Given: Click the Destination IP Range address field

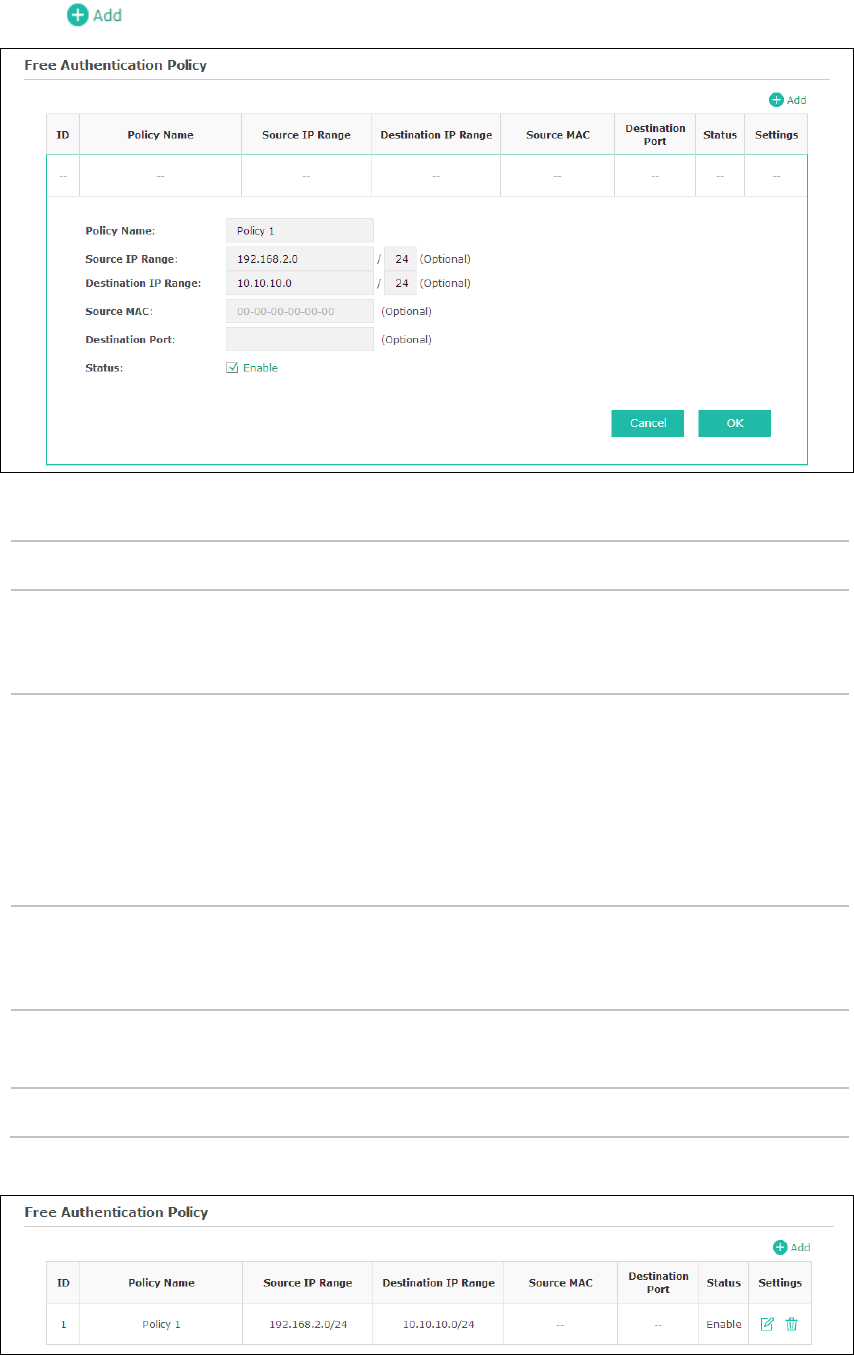Looking at the screenshot, I should point(300,283).
